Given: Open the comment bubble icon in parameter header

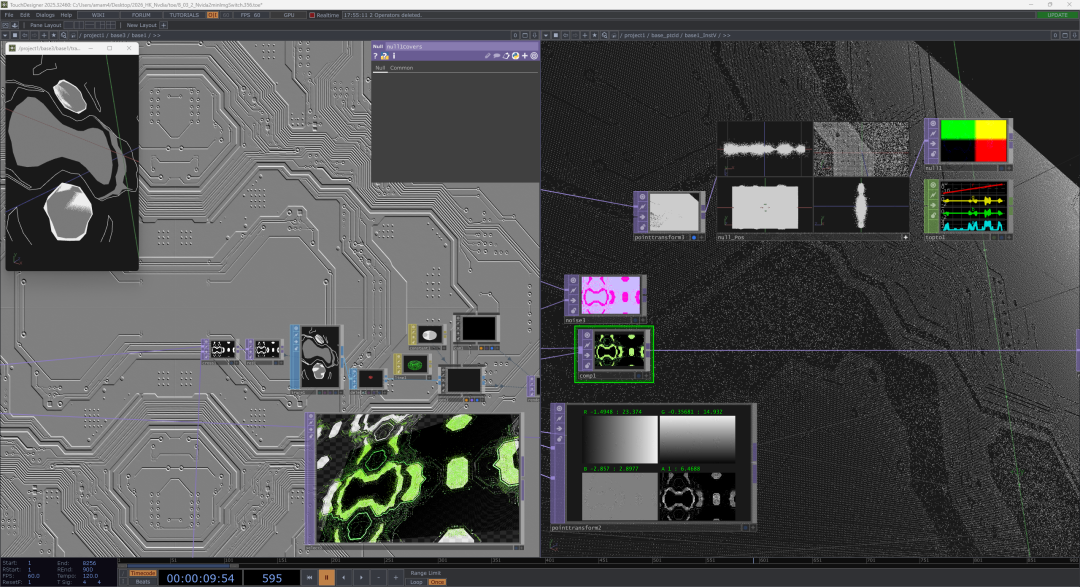Looking at the screenshot, I should [497, 56].
